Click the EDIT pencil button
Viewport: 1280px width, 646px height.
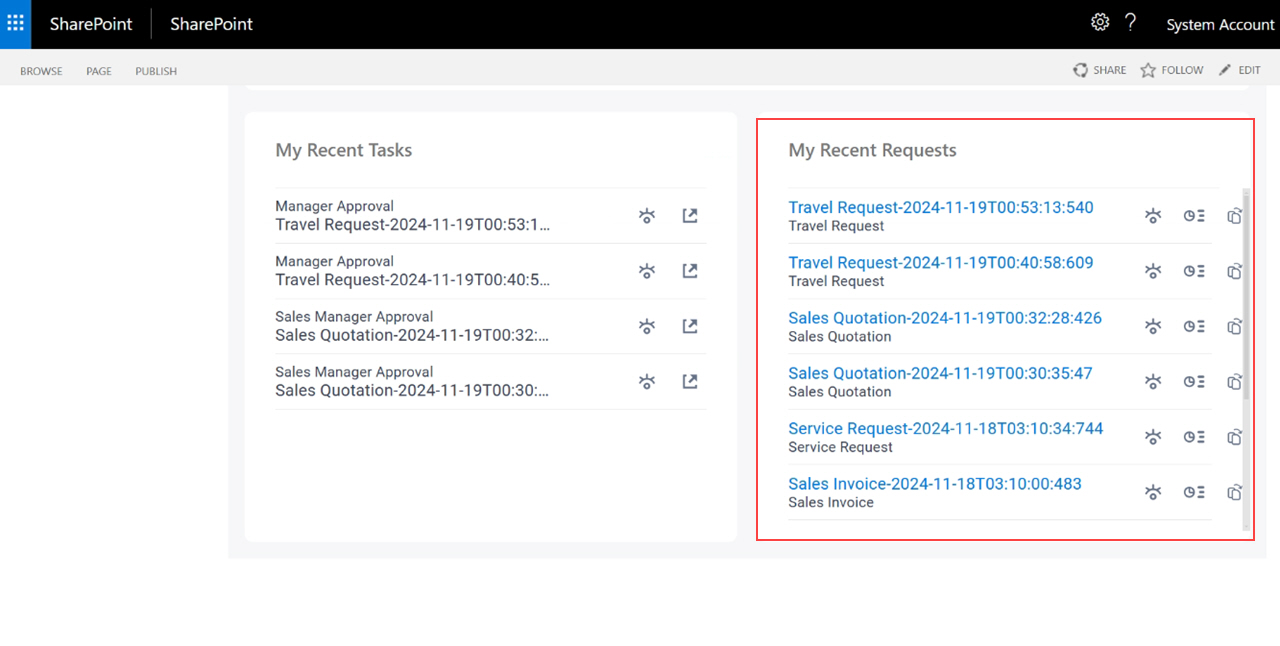[1240, 70]
